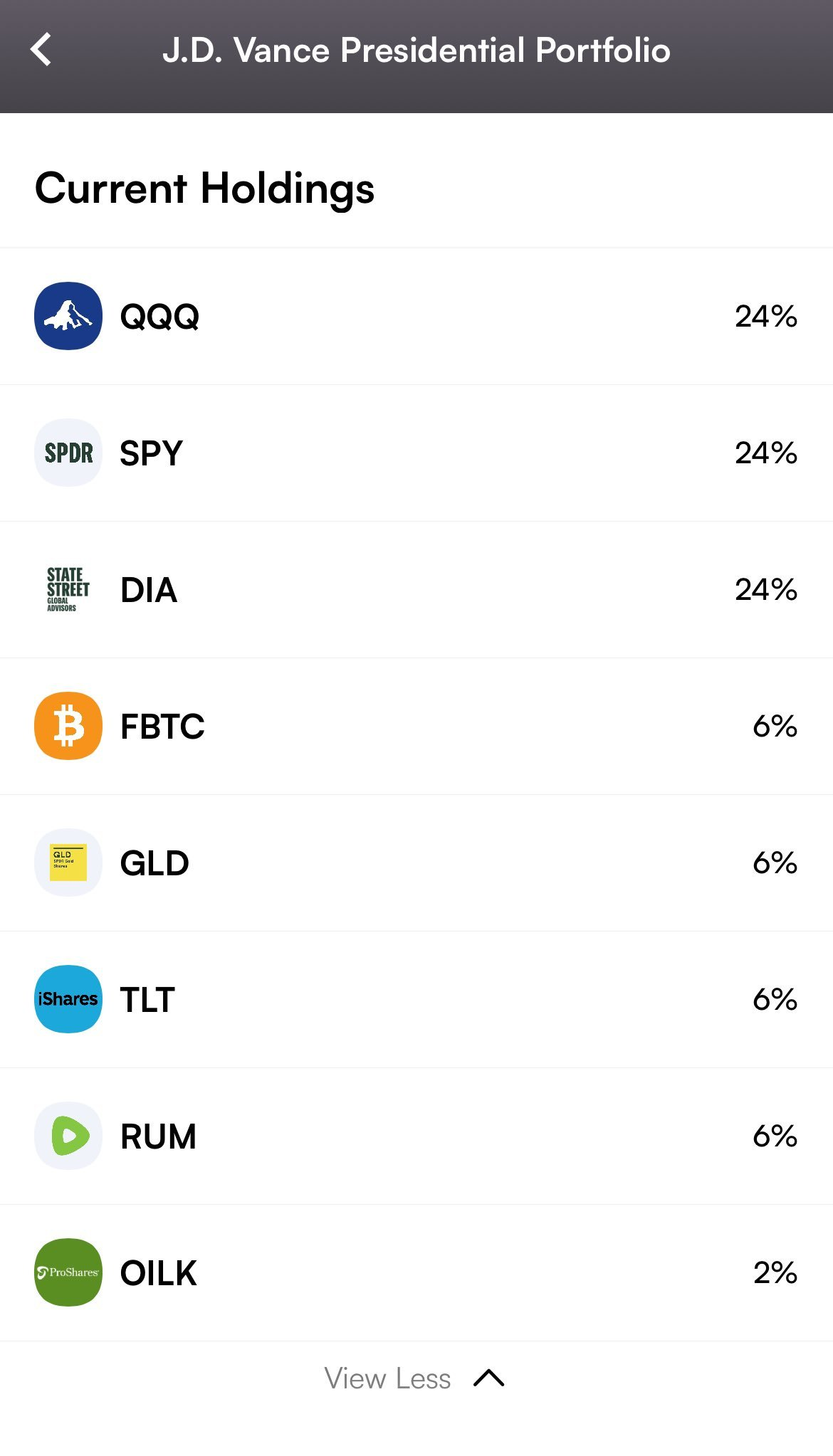Select the FBTC ticker label
This screenshot has width=833, height=1456.
(162, 727)
